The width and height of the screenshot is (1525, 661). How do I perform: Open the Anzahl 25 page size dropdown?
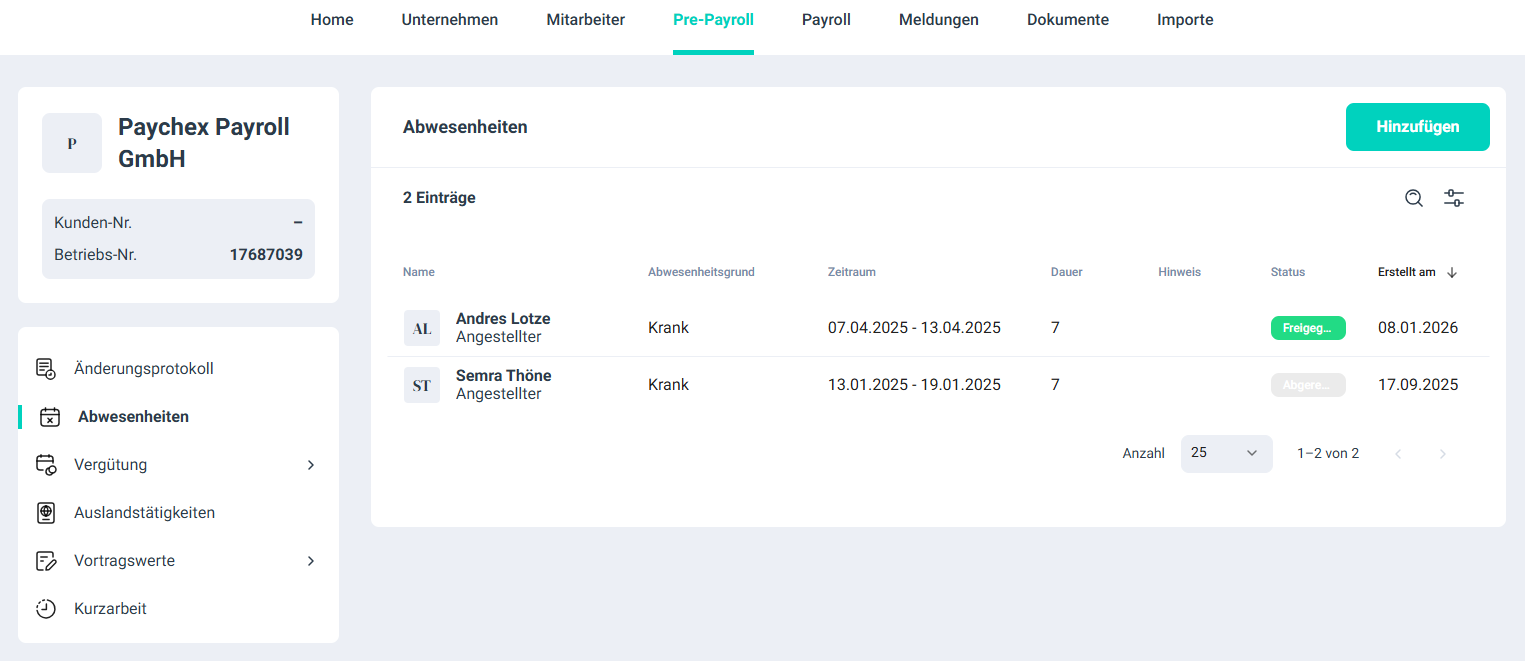click(1226, 453)
